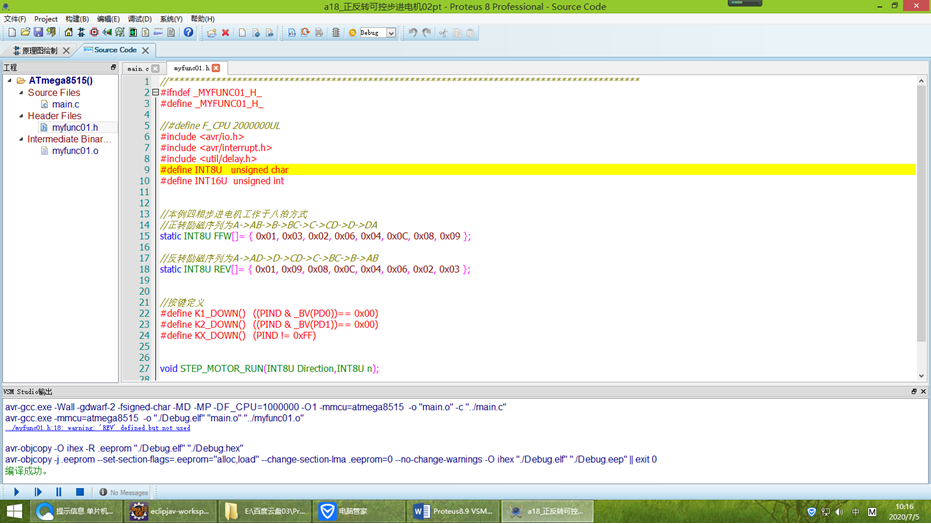The image size is (931, 524).
Task: Click the editor scrollbar down arrow
Action: pyautogui.click(x=921, y=376)
